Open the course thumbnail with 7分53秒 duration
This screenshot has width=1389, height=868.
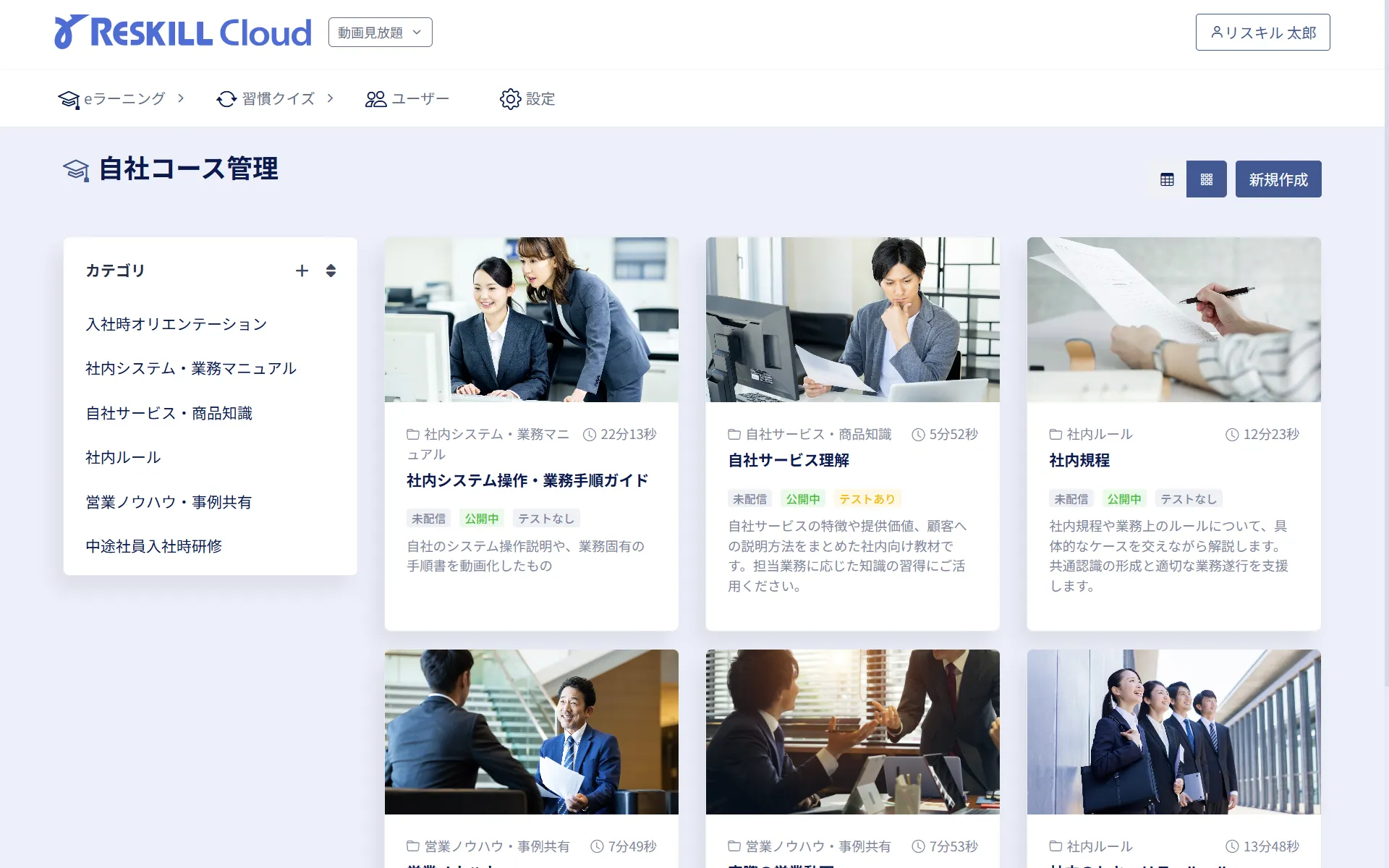853,732
